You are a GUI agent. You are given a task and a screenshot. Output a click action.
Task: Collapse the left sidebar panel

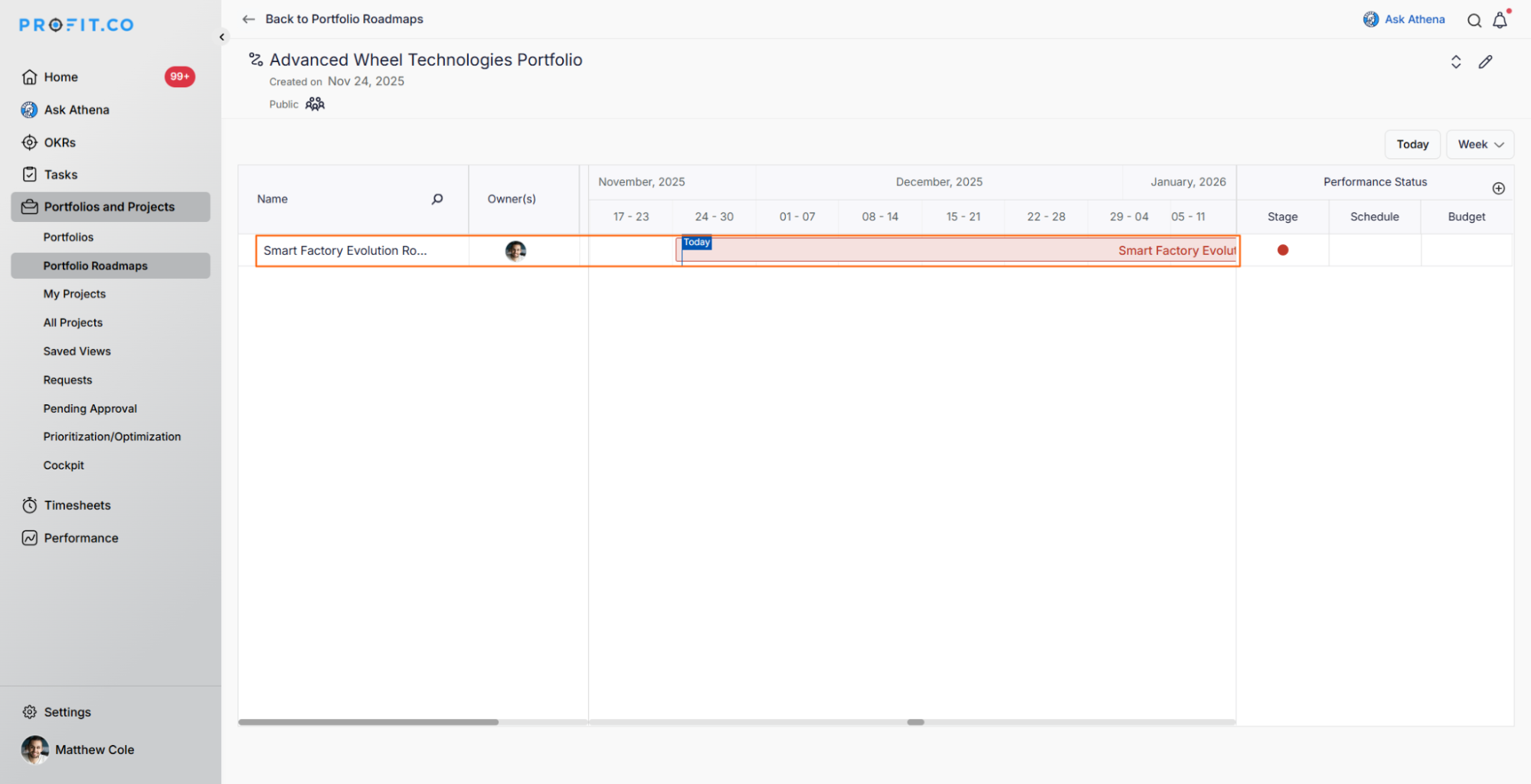pos(222,37)
